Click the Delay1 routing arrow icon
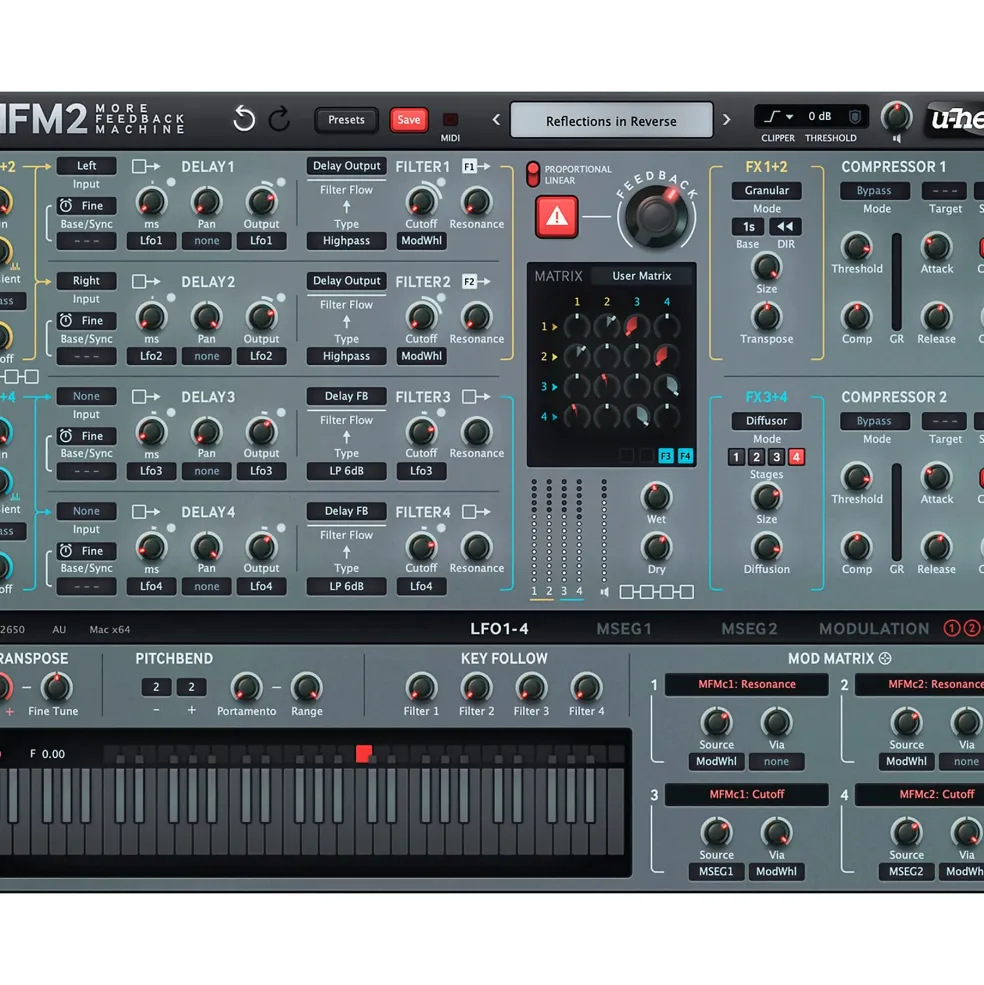This screenshot has width=984, height=985. [146, 166]
